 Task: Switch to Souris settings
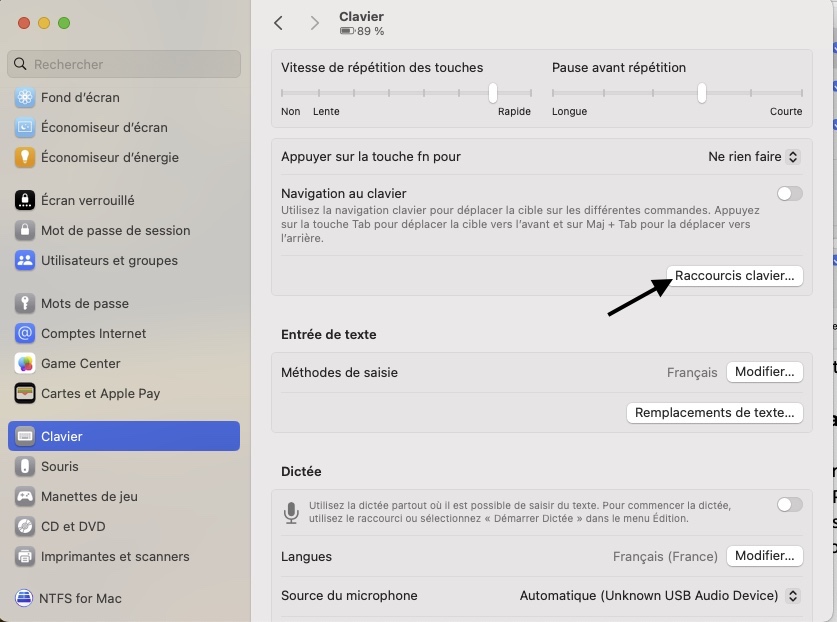click(124, 466)
